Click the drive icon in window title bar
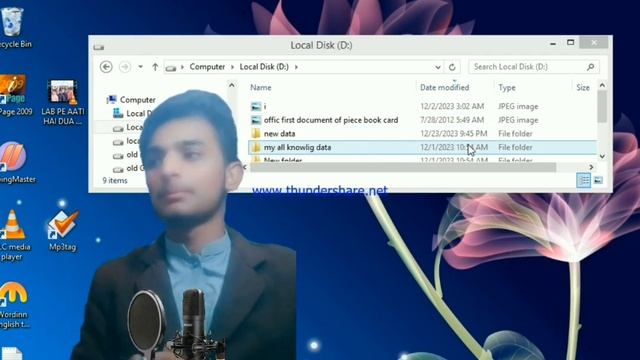The image size is (640, 360). [98, 47]
